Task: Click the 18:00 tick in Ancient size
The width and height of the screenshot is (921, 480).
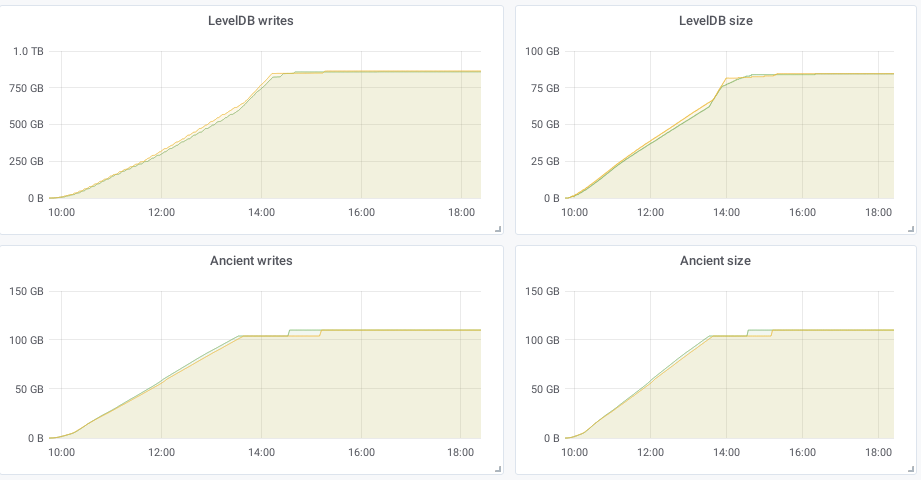Action: 878,452
